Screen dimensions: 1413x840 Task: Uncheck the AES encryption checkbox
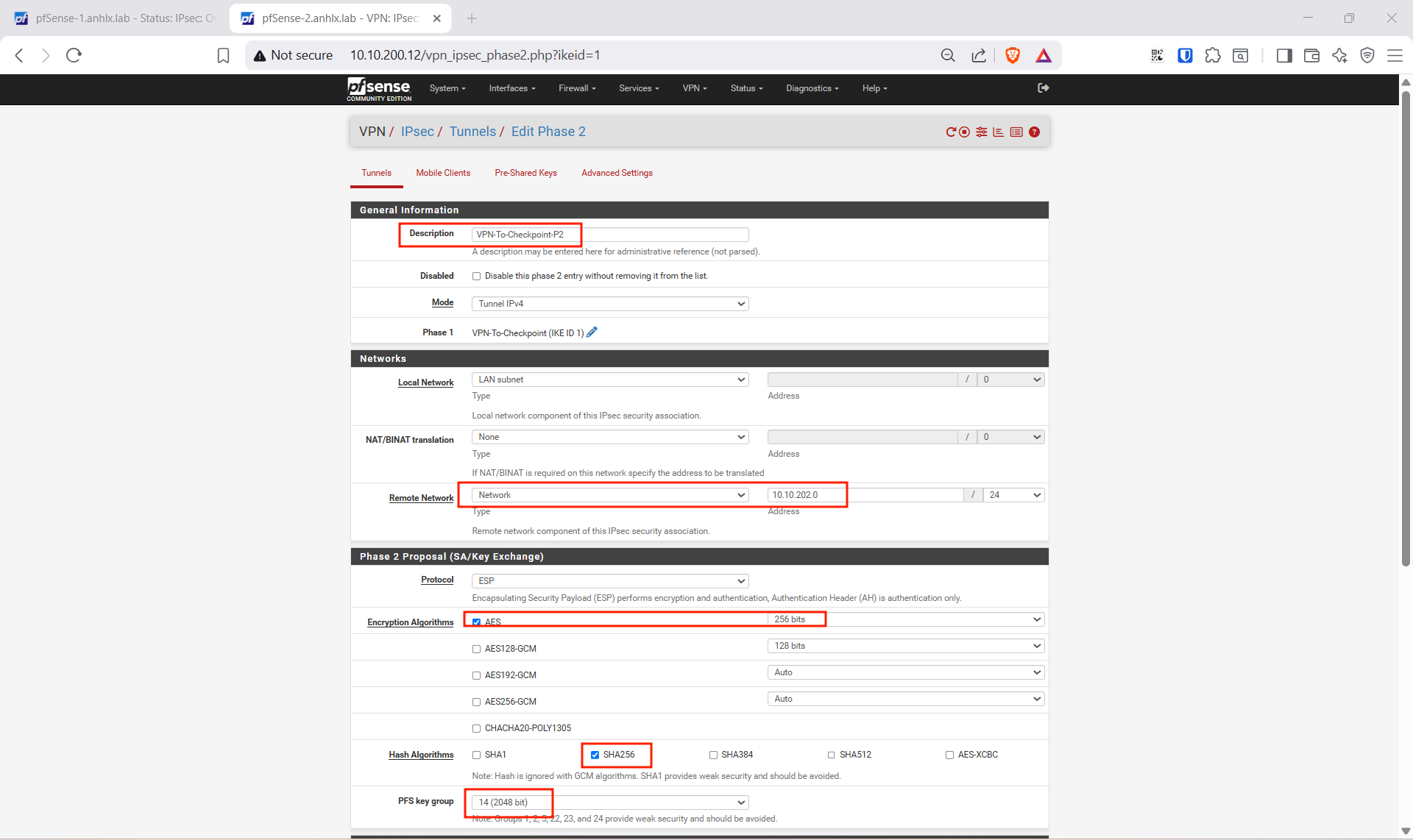(476, 622)
